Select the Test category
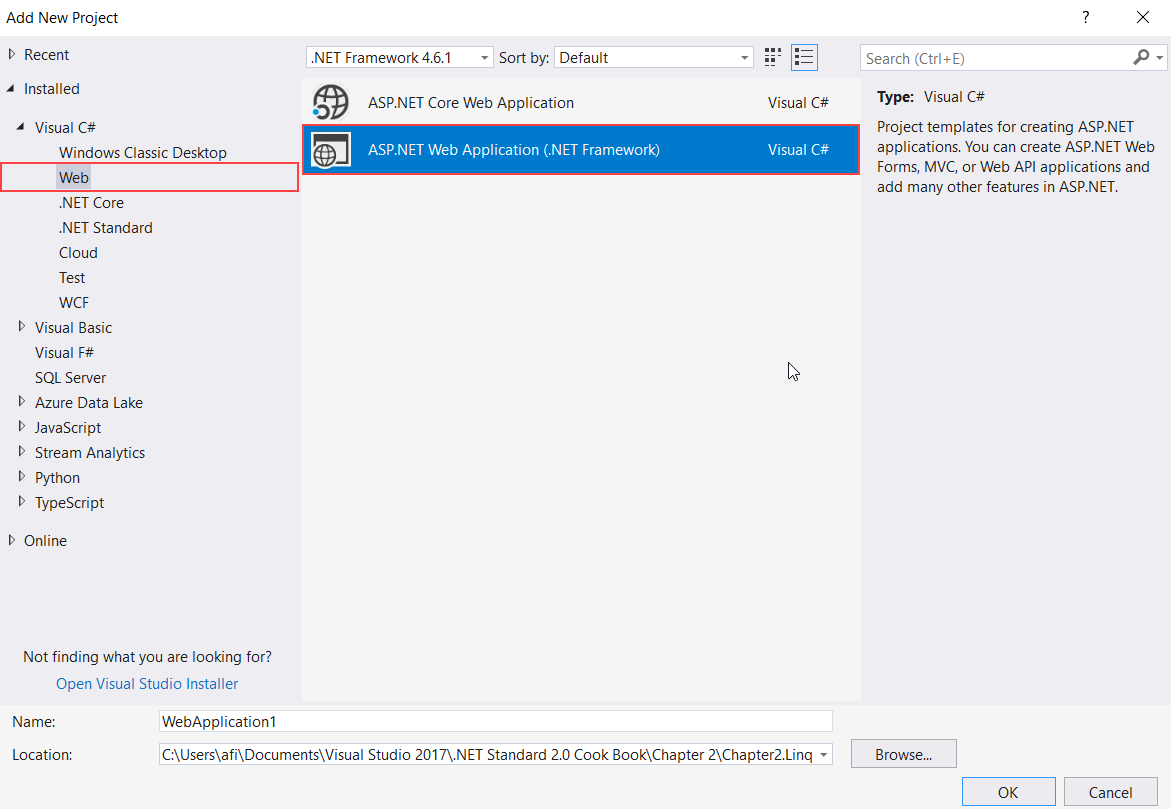This screenshot has height=809, width=1171. [72, 278]
